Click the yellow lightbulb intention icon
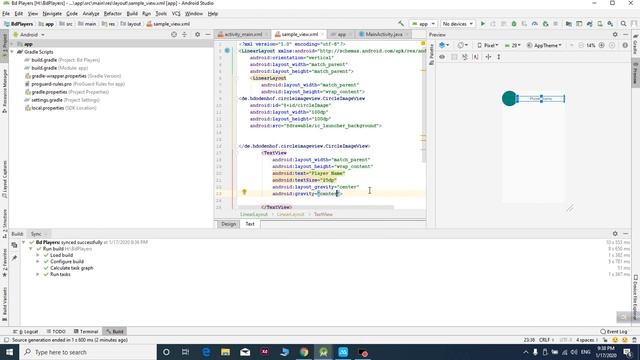640x360 pixels. [x=244, y=191]
